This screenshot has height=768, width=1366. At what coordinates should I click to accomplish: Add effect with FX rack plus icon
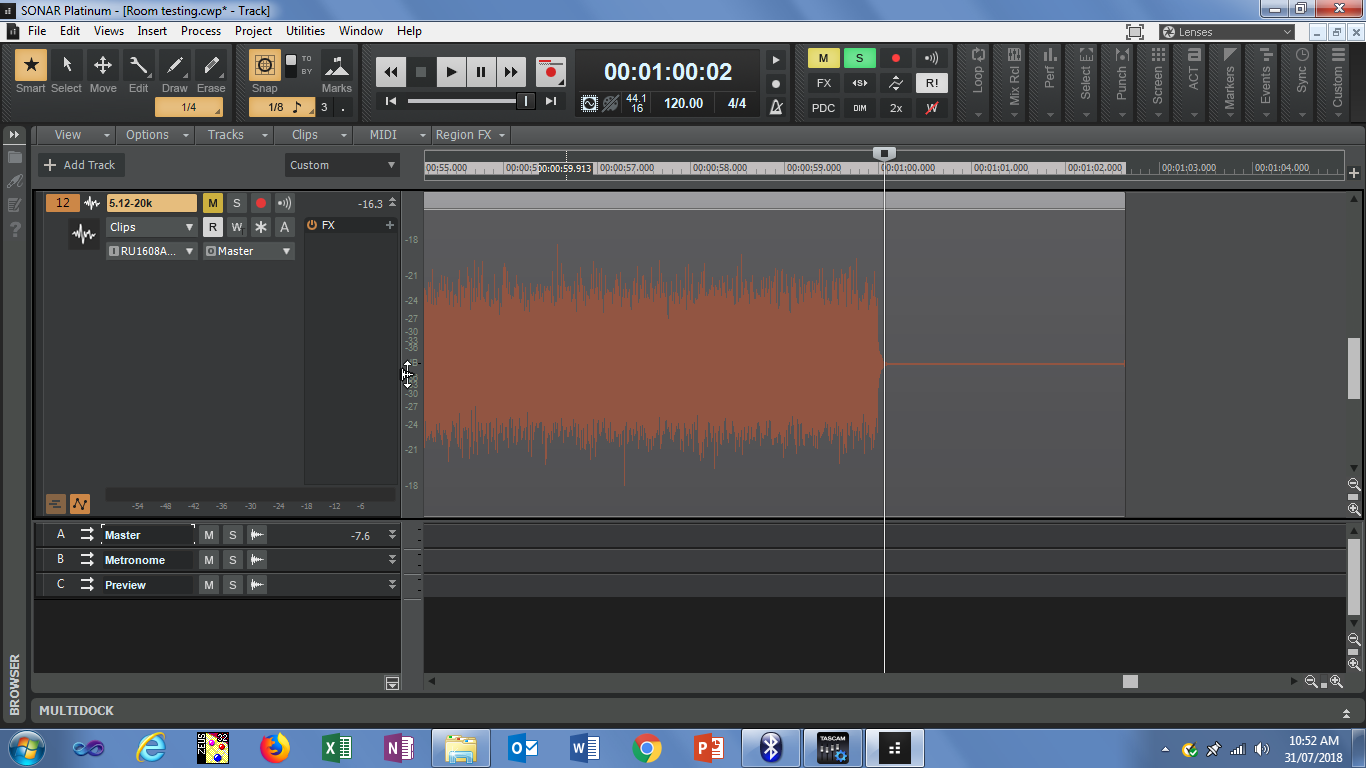390,225
